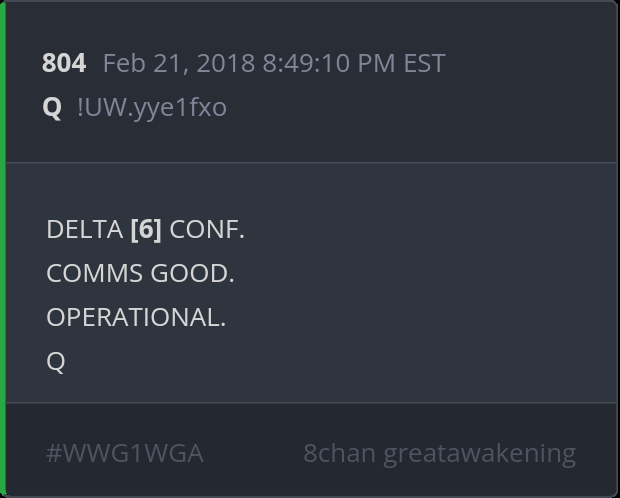Click the word CONF. in first line

tap(207, 229)
